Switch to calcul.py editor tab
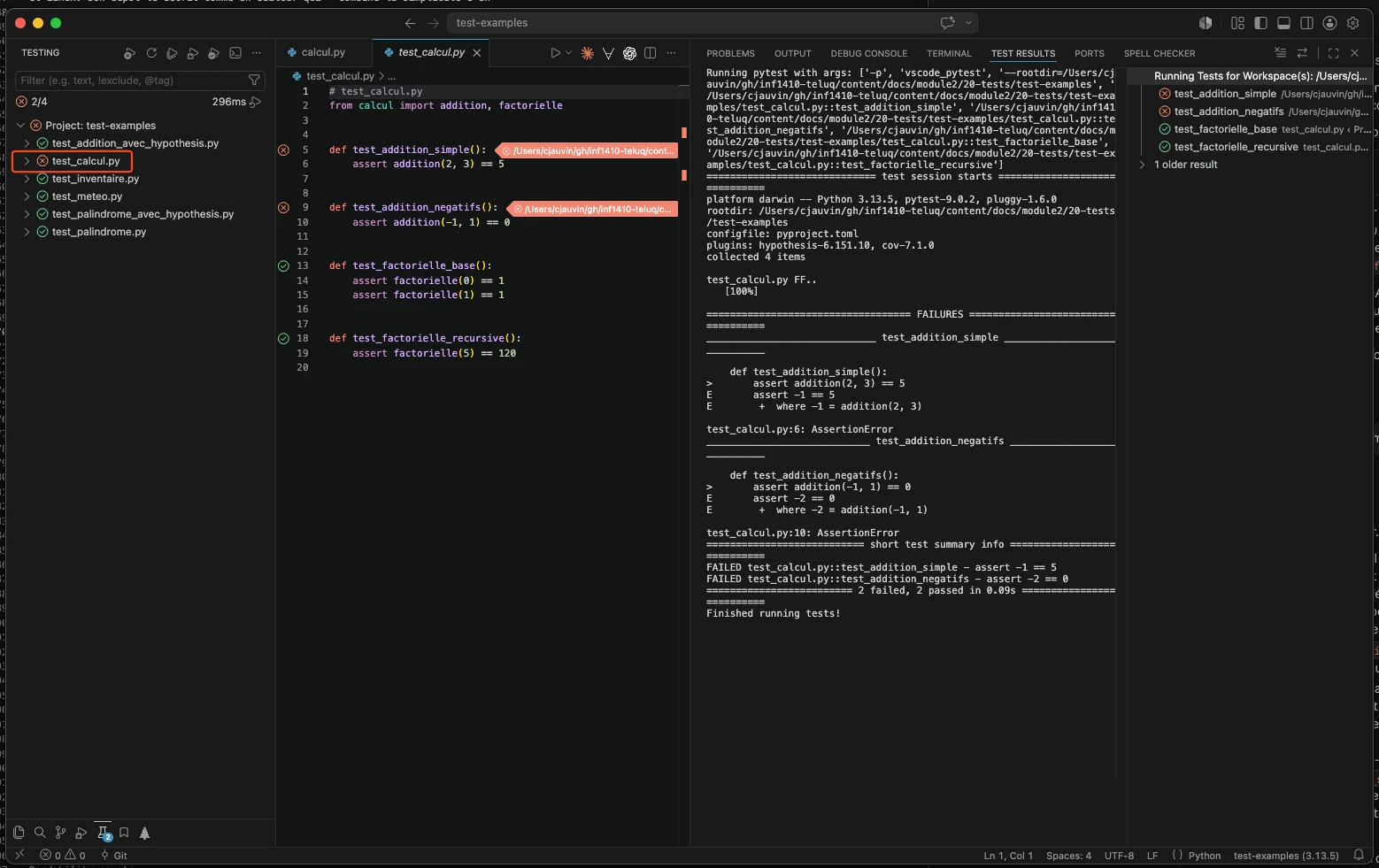 coord(323,52)
